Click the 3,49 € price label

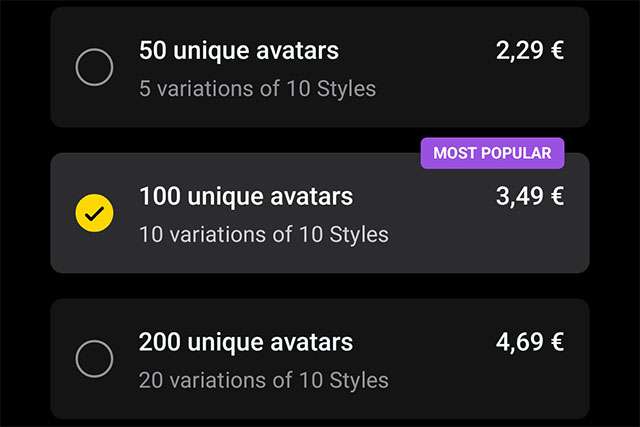coord(529,196)
